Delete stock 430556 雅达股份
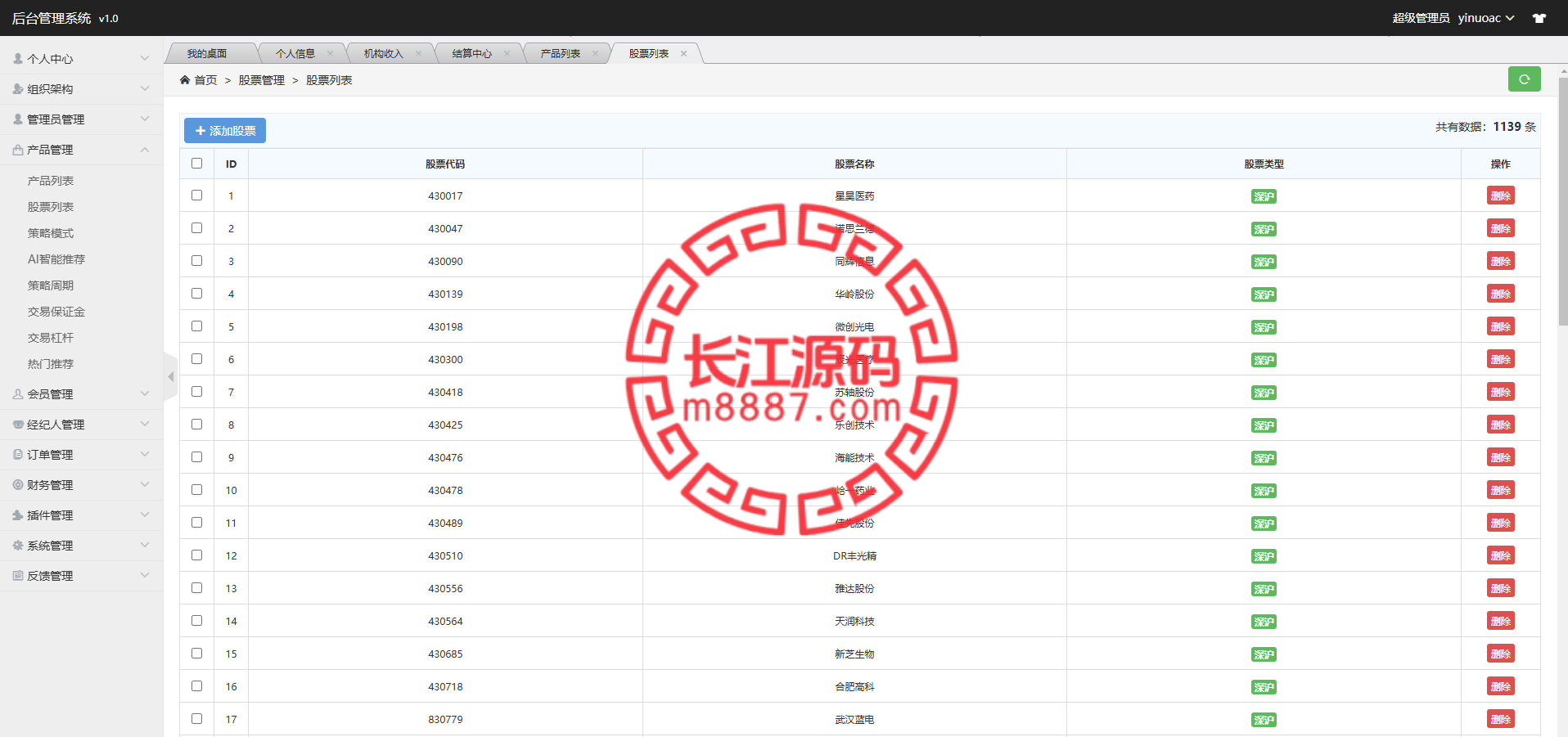 tap(1500, 588)
